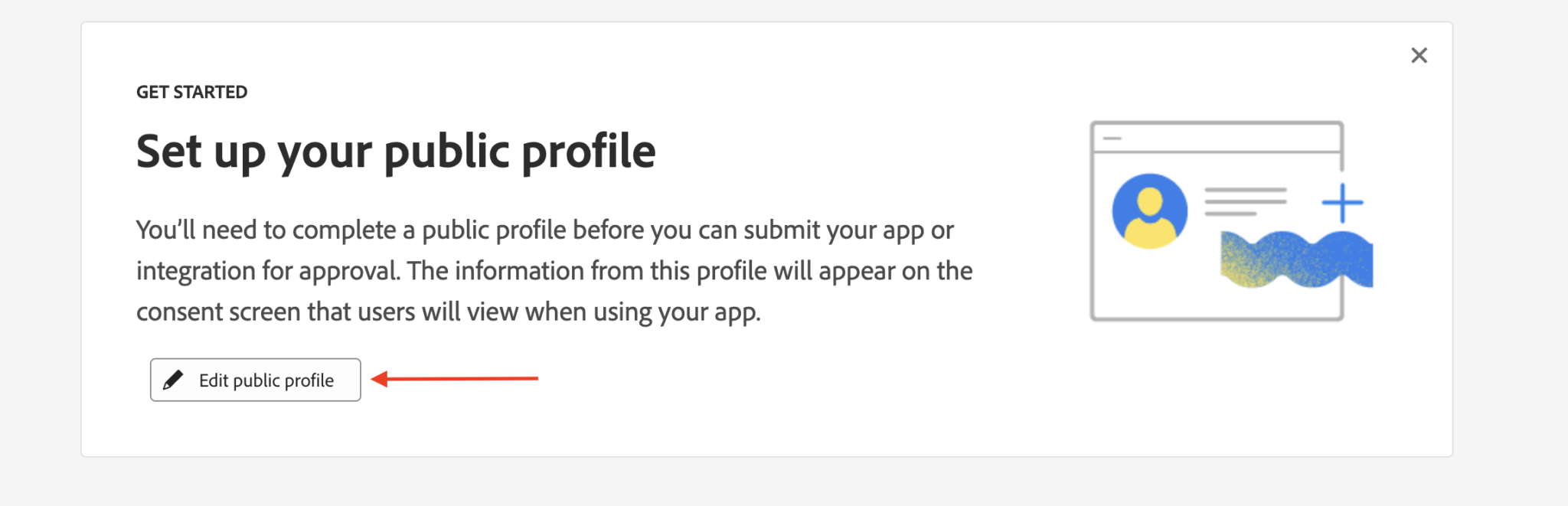The height and width of the screenshot is (506, 1568).
Task: Click the line starting "consent screen that users"
Action: coord(449,312)
